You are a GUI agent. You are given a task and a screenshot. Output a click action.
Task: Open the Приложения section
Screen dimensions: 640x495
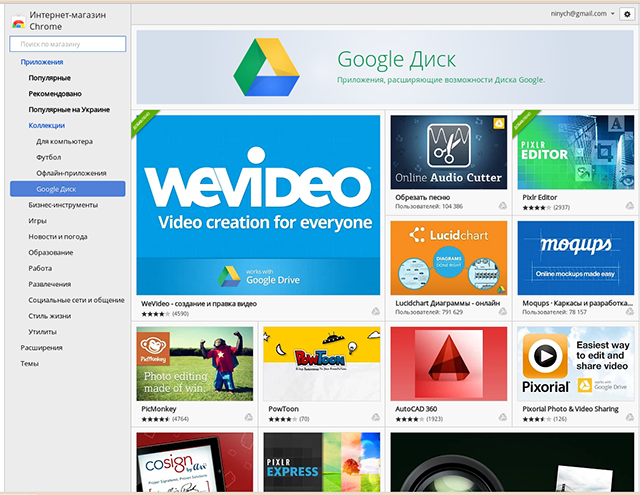pyautogui.click(x=42, y=62)
